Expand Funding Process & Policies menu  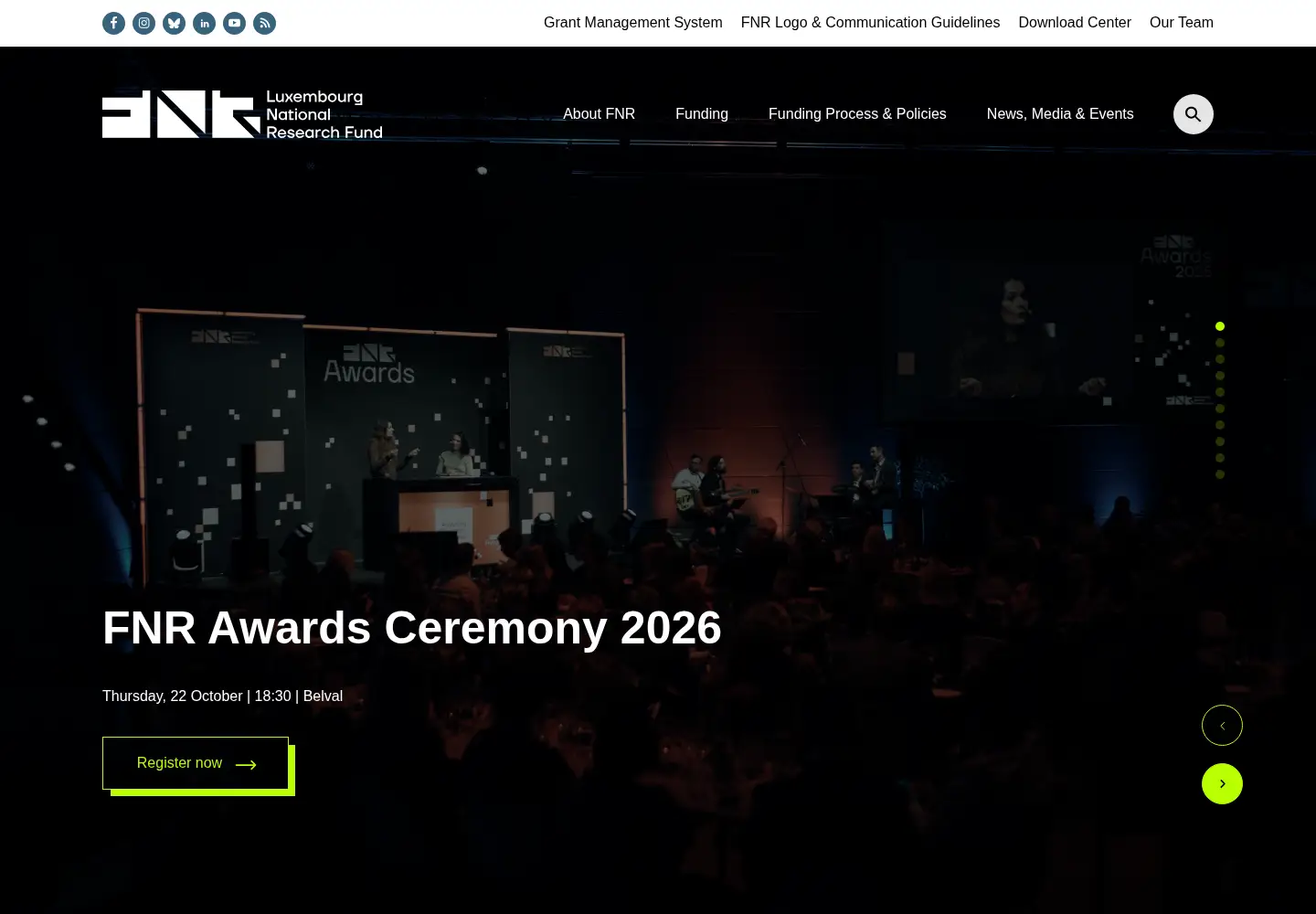point(857,114)
